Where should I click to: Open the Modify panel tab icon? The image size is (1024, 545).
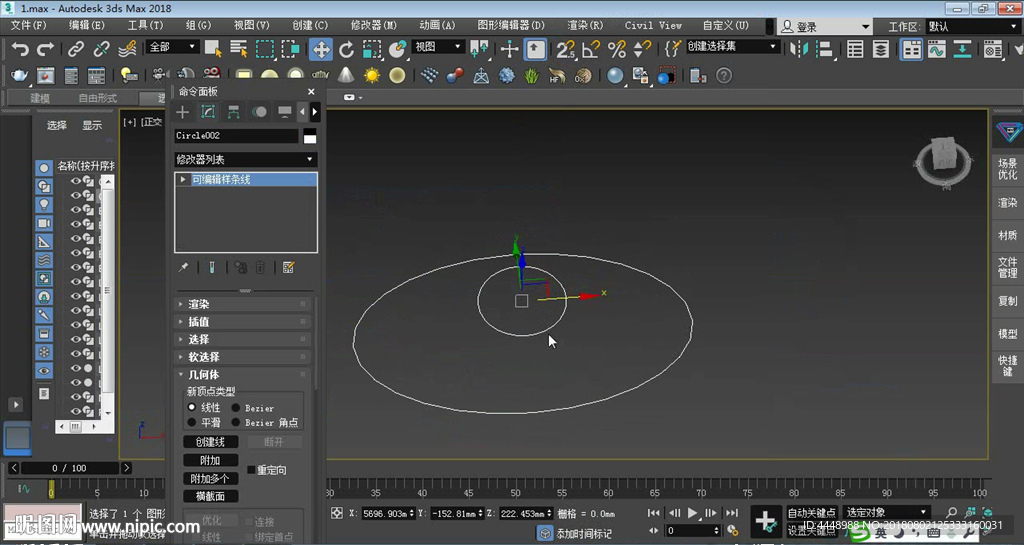coord(208,112)
